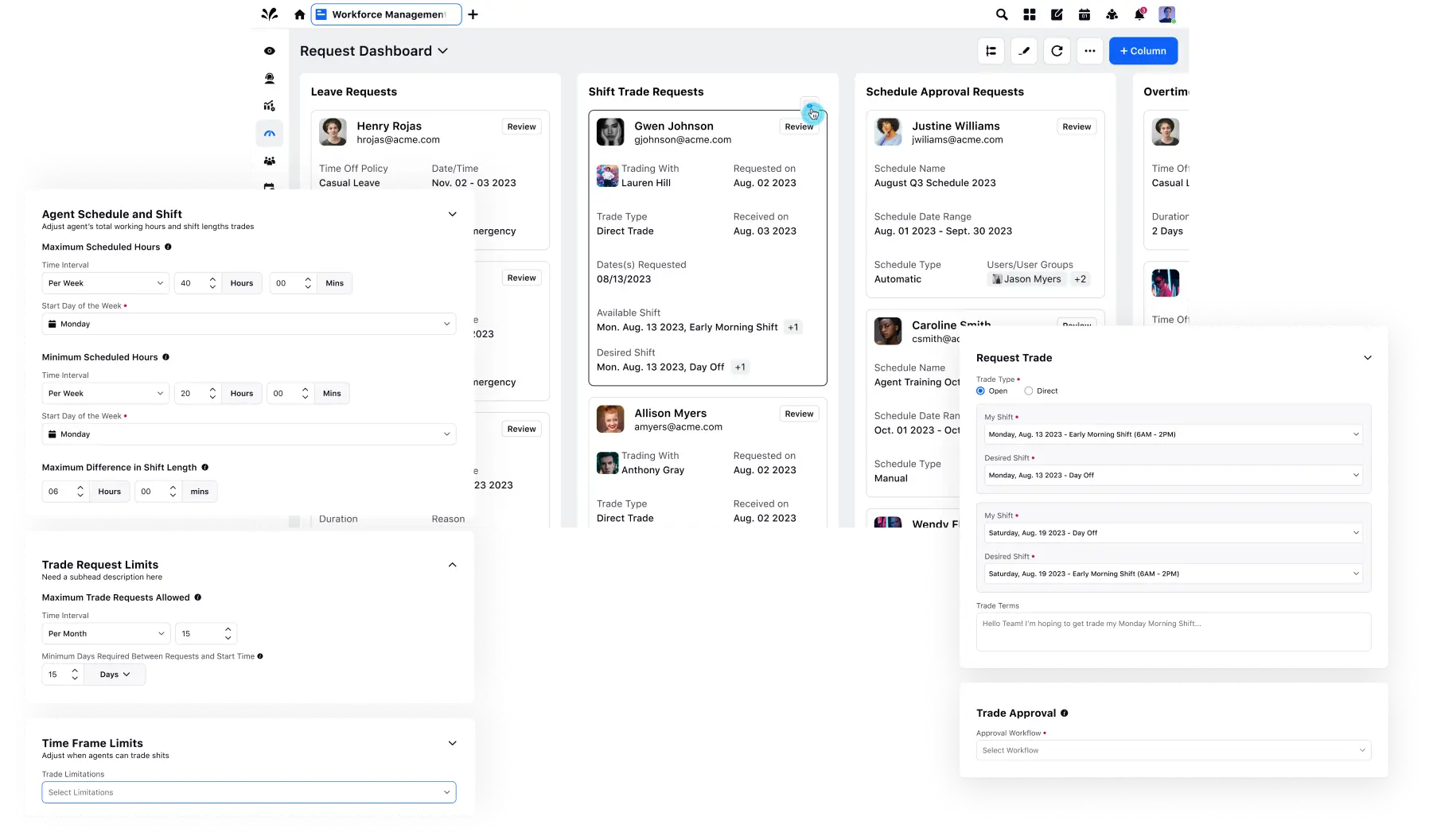Click into the Trade Terms text area

coord(1174,632)
